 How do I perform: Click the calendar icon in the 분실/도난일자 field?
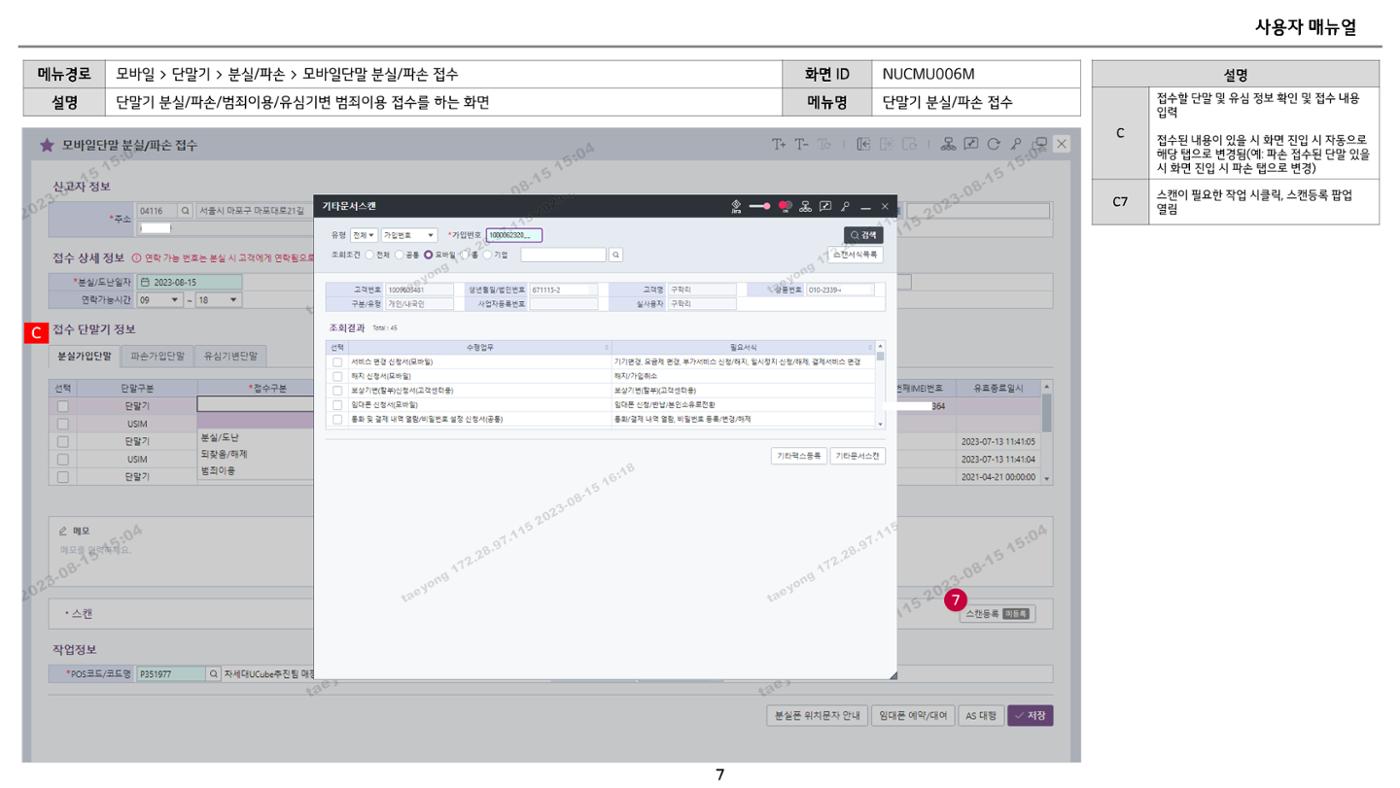(x=144, y=282)
